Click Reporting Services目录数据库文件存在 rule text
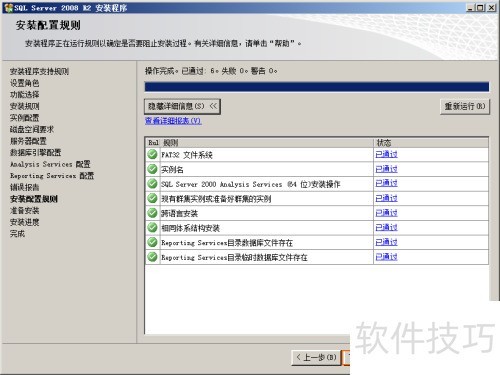The width and height of the screenshot is (500, 375). tap(227, 243)
